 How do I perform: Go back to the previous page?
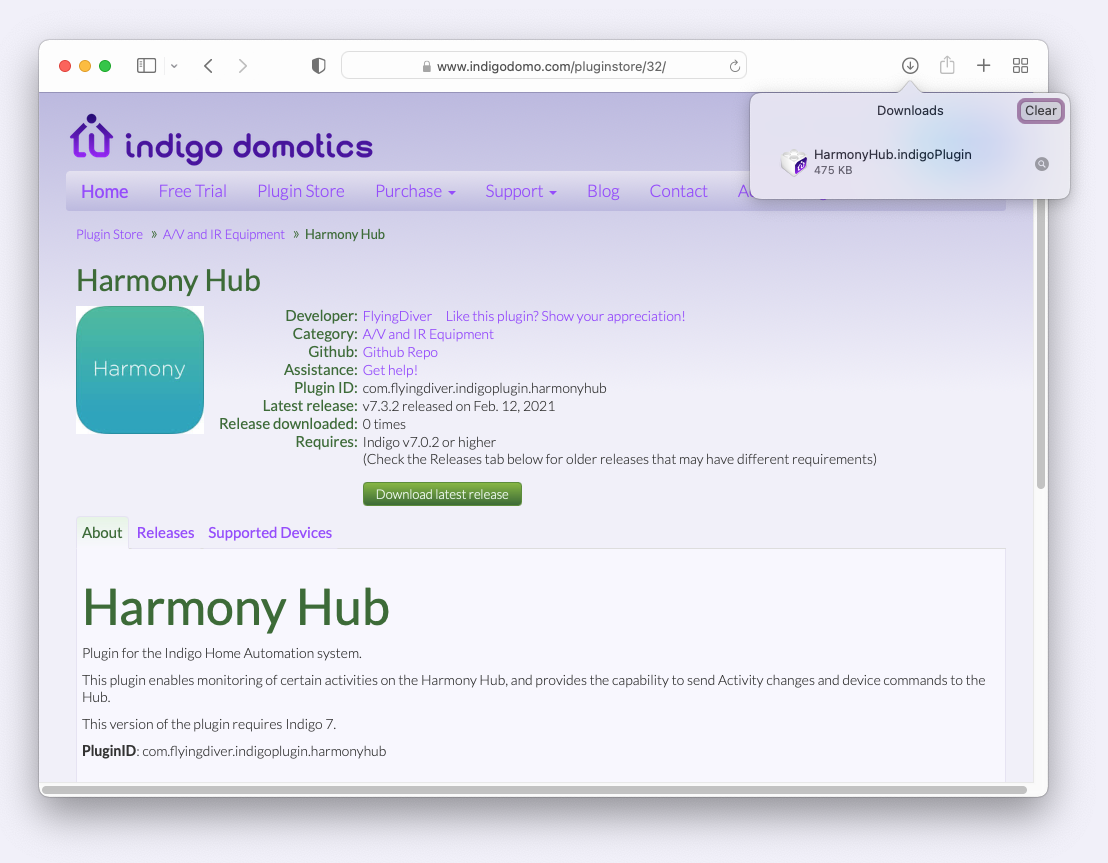[208, 66]
